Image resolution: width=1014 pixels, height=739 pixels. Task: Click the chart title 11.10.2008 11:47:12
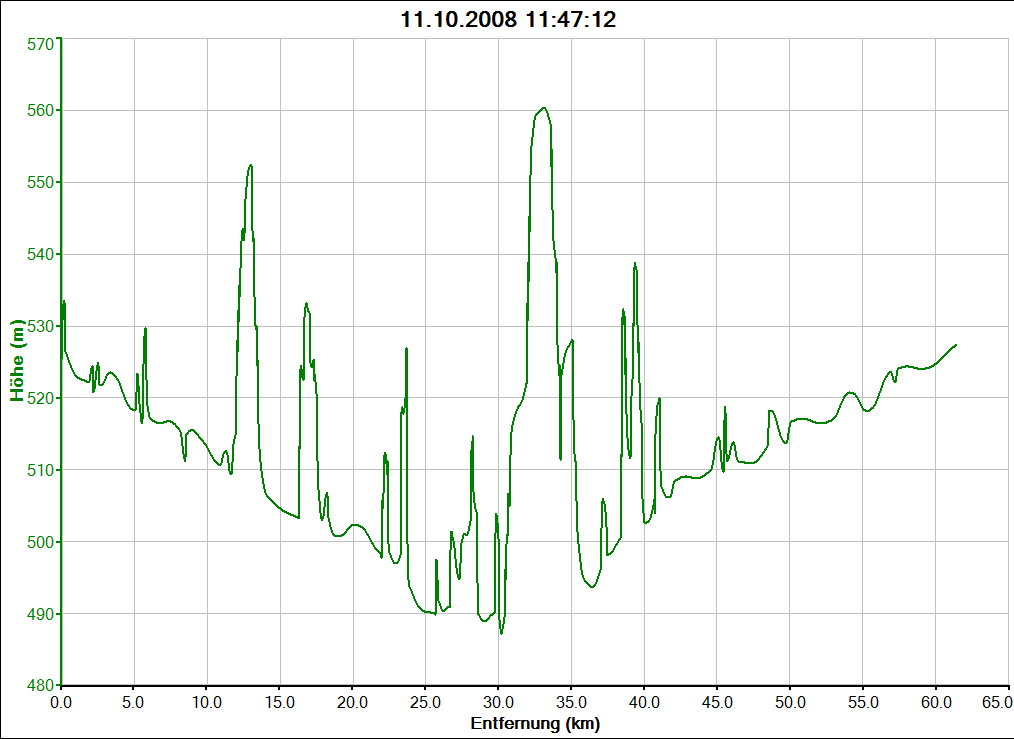[x=507, y=19]
